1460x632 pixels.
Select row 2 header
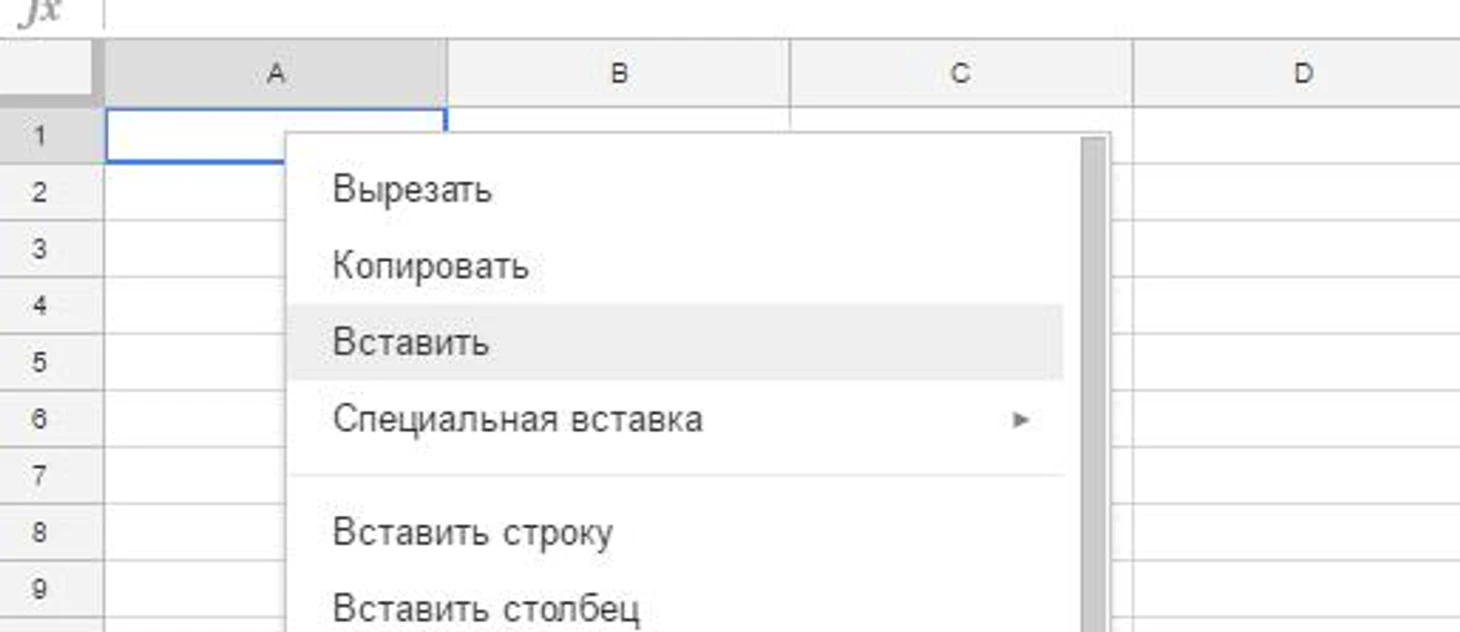[39, 192]
